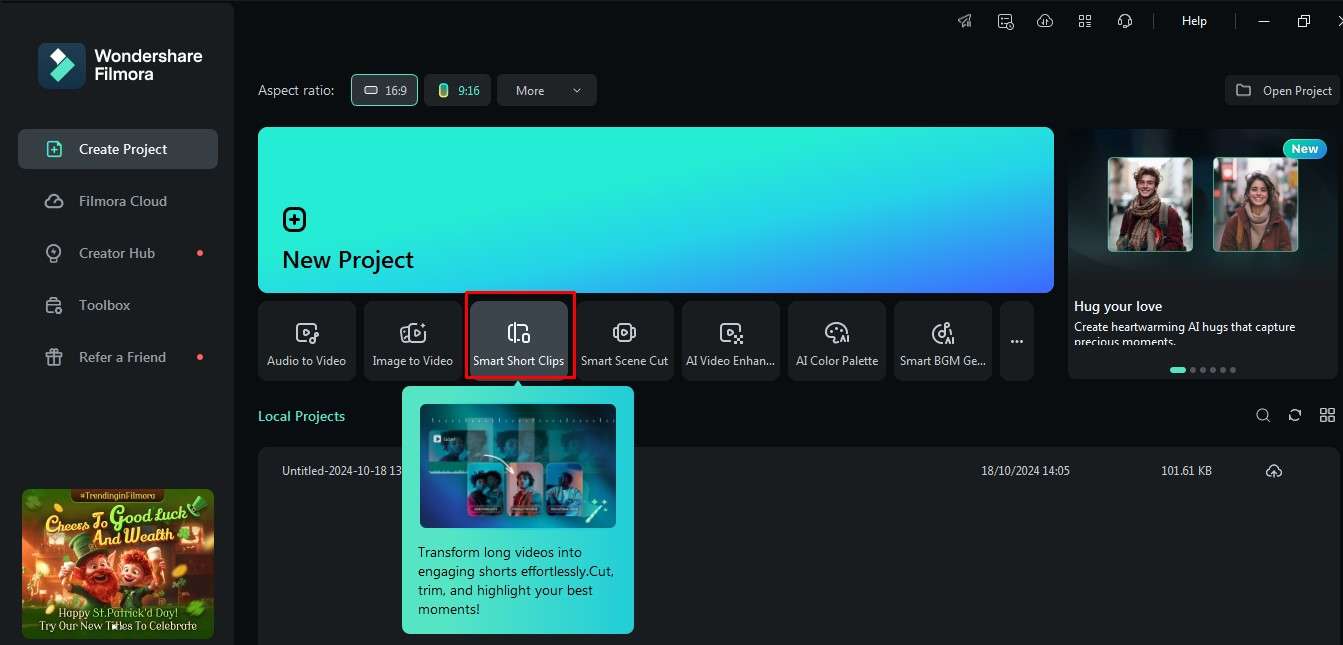Screen dimensions: 1343x645
Task: Click the paper plane icon in title bar
Action: pos(965,21)
